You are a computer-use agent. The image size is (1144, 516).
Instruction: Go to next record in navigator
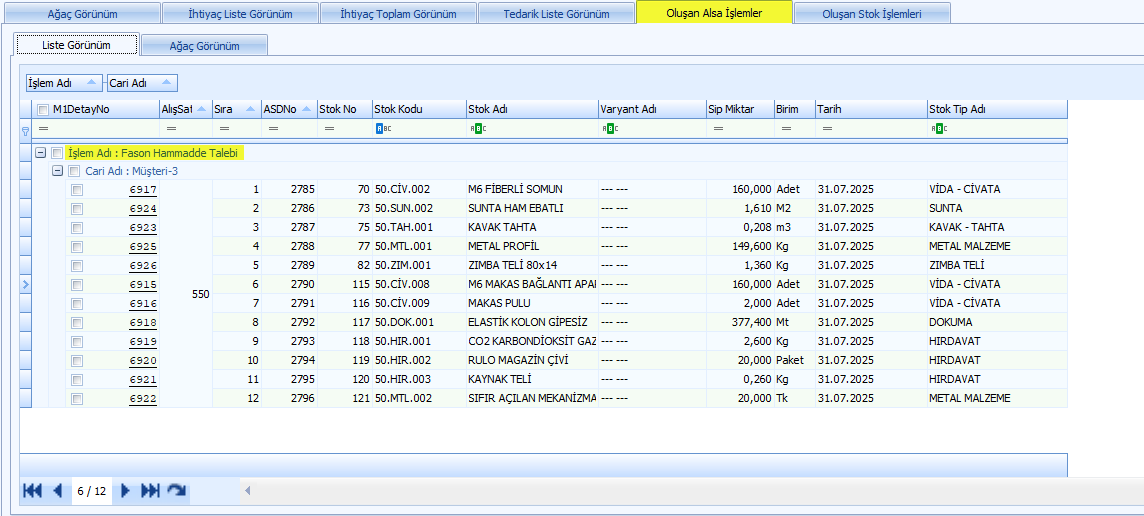126,491
